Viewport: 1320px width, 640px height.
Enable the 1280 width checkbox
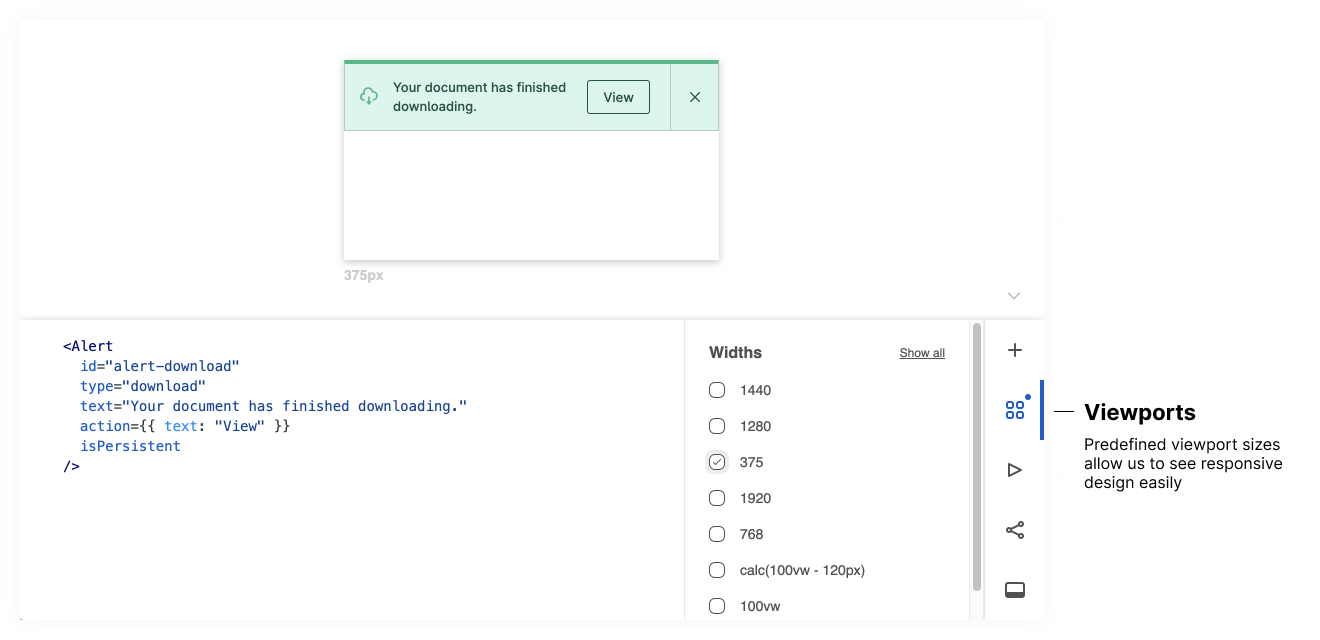click(717, 426)
